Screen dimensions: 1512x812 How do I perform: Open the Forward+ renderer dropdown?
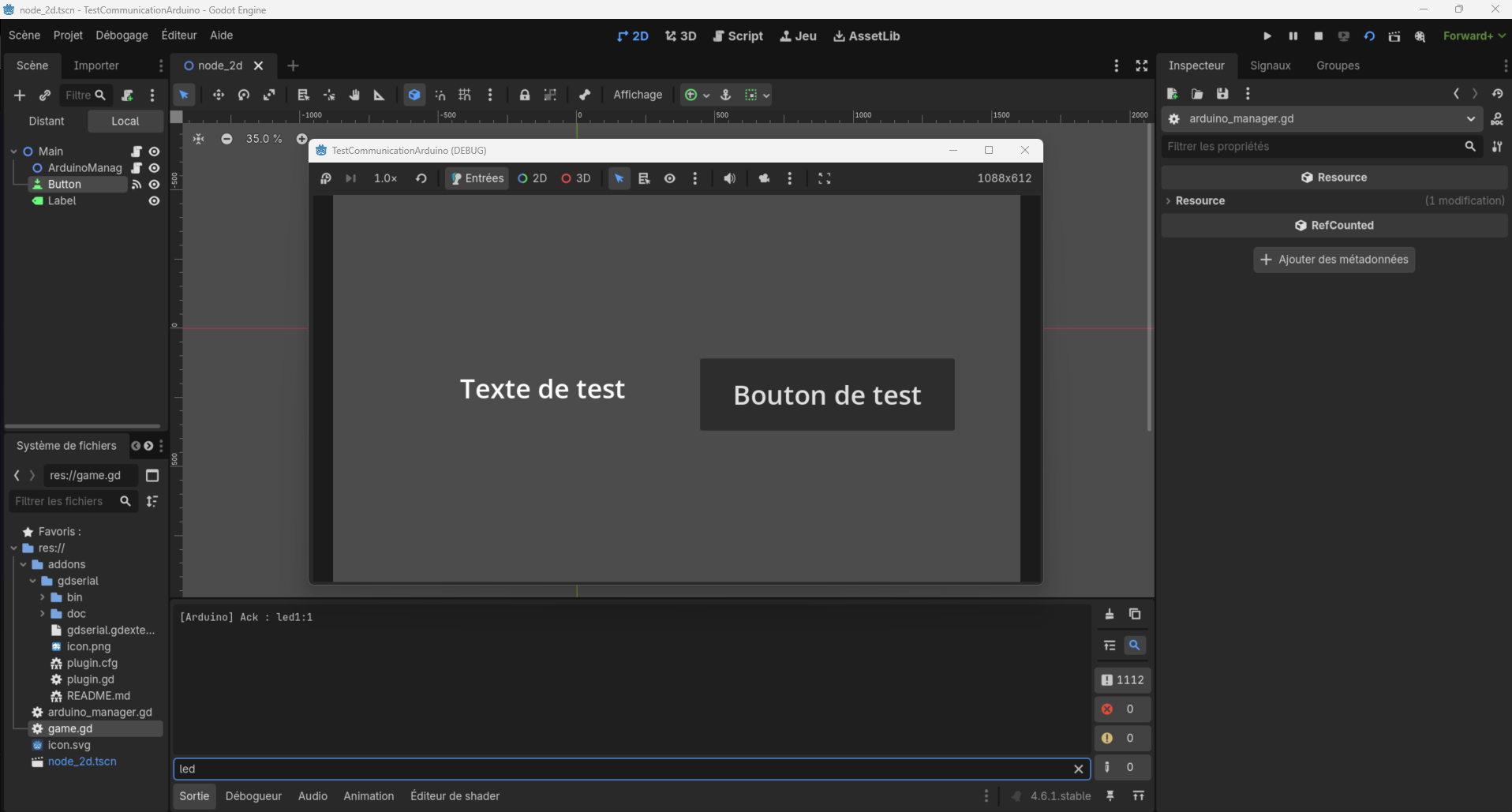pyautogui.click(x=1474, y=36)
